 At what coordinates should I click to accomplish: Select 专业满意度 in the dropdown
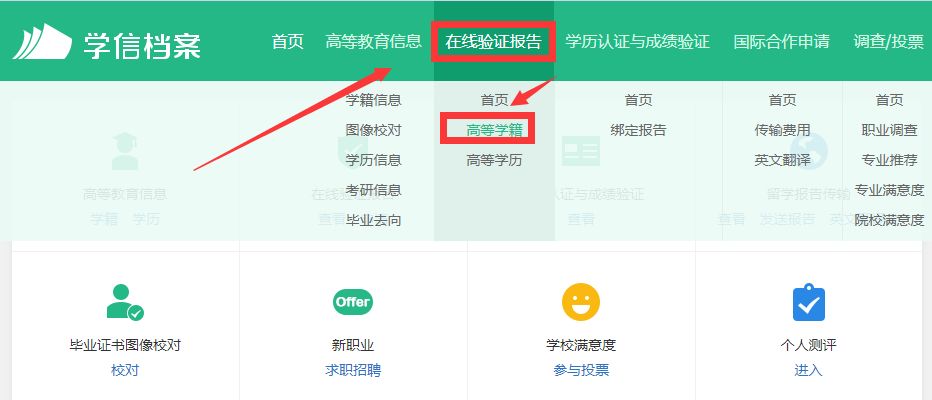tap(889, 190)
